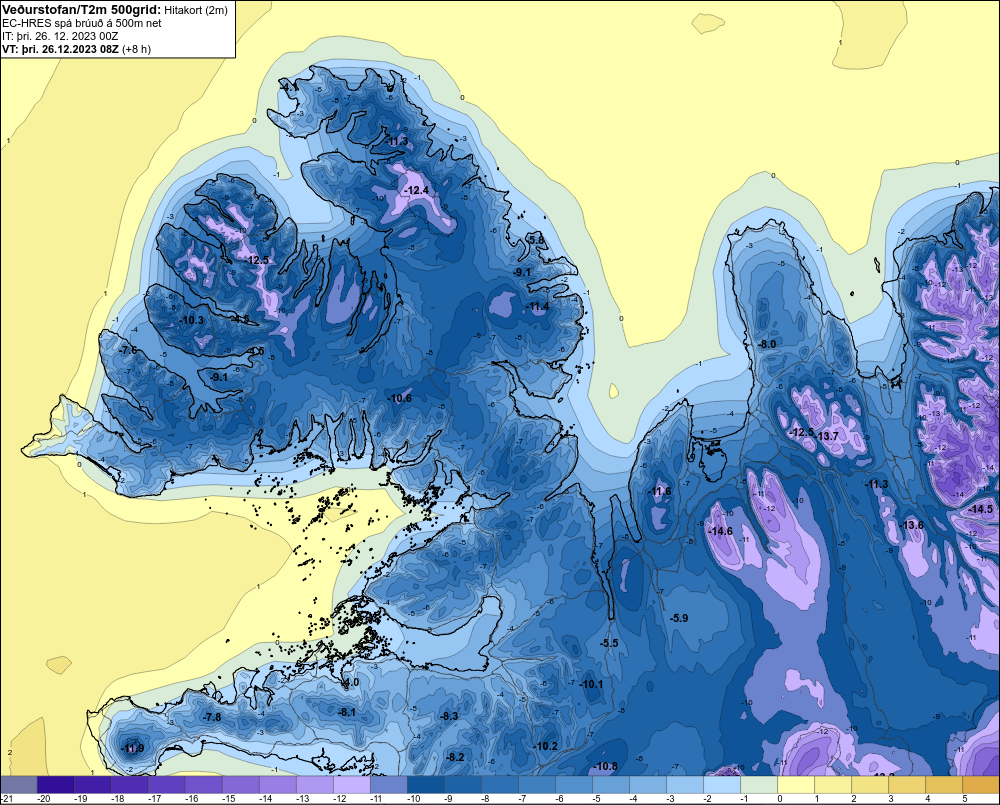The height and width of the screenshot is (805, 1000).
Task: Click the -10.8 temperature label on the map
Action: 605,766
